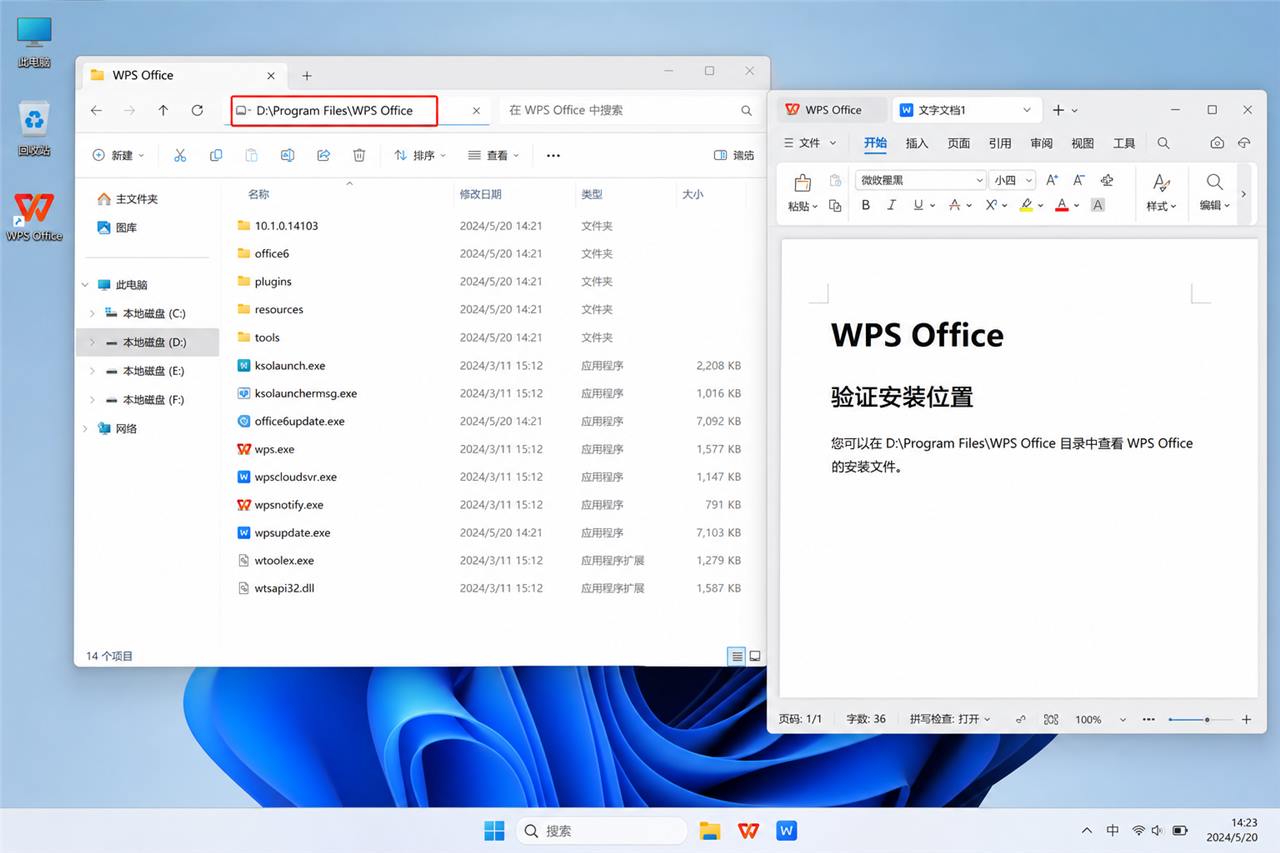Apply yellow text highlight color
The height and width of the screenshot is (853, 1280).
[1026, 205]
